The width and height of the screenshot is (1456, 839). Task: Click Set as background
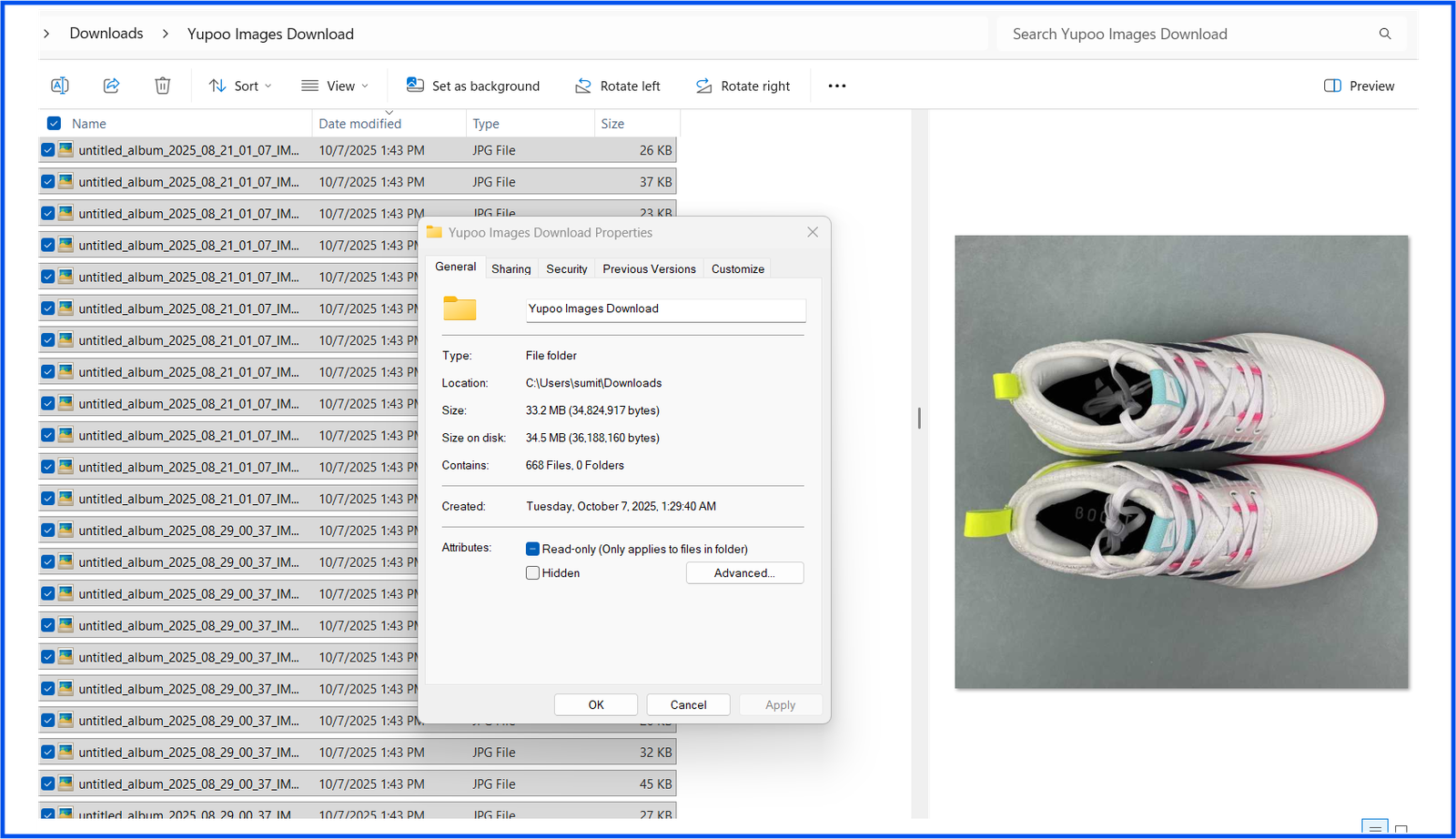(473, 86)
